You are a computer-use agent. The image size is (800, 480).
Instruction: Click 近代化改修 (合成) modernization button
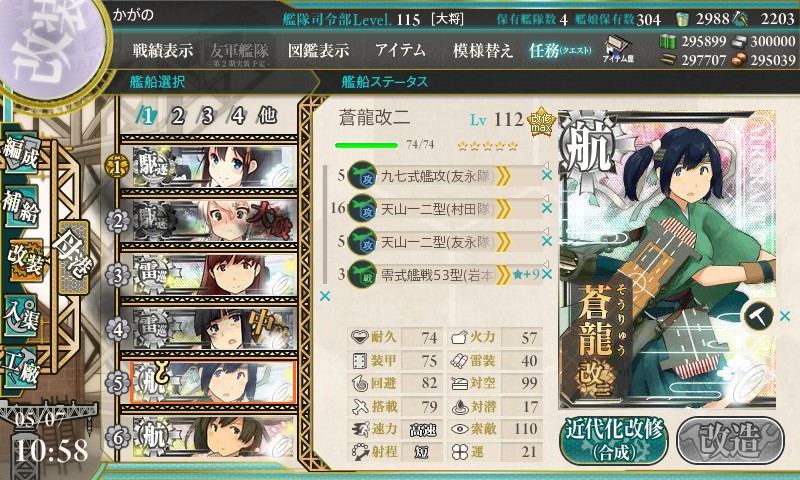pos(613,441)
